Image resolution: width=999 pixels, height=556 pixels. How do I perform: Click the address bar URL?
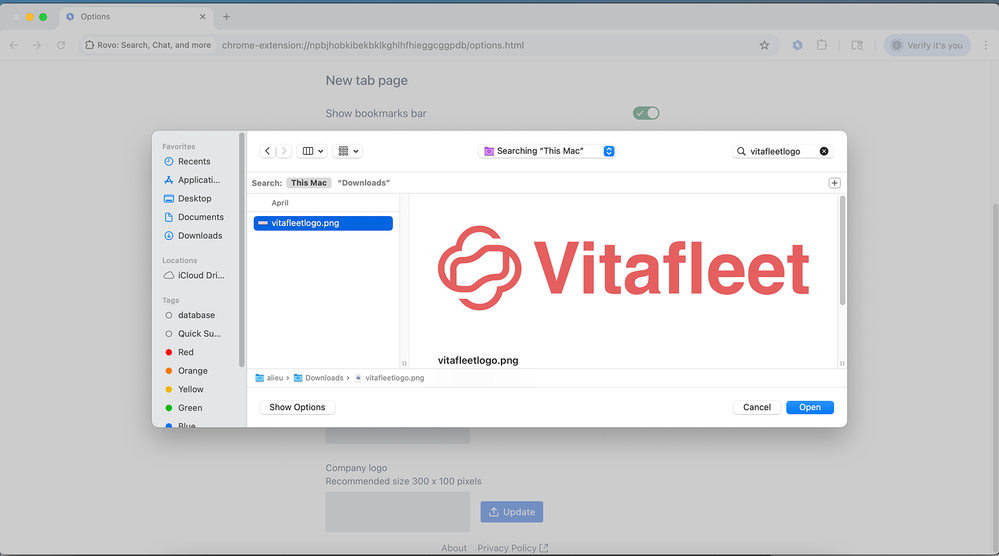[373, 45]
